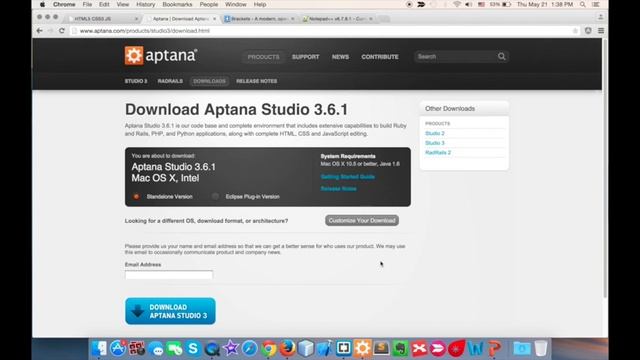This screenshot has width=640, height=360.
Task: Switch to the Brackets browser tab
Action: [x=259, y=19]
